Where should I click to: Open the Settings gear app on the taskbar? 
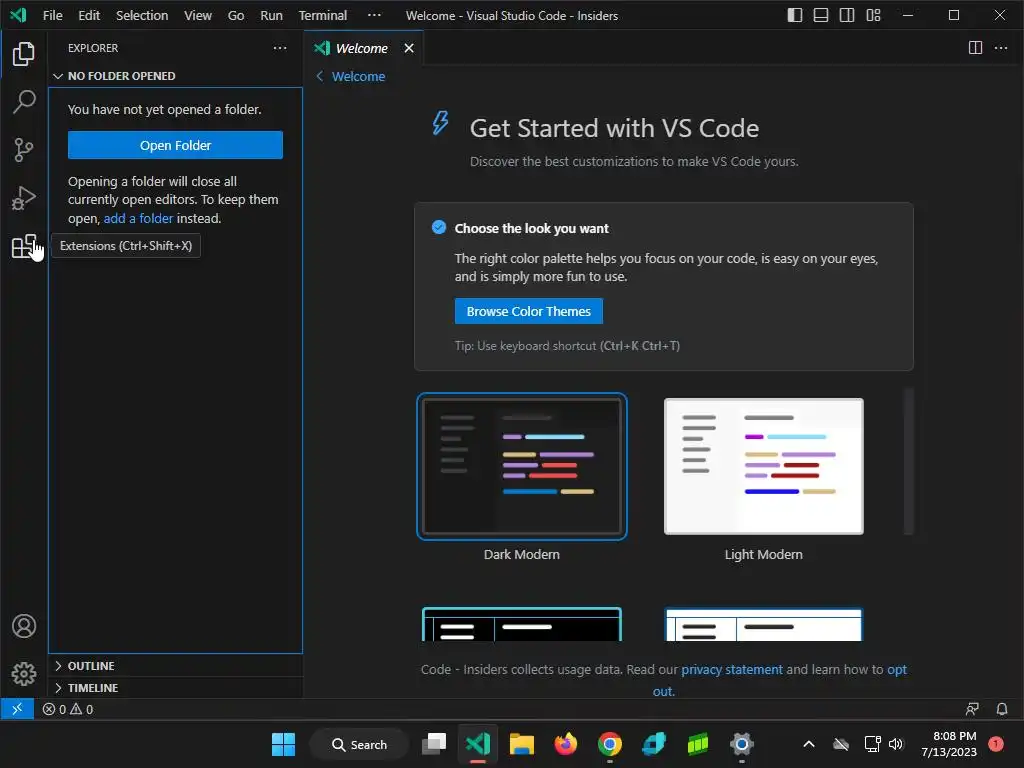tap(741, 744)
